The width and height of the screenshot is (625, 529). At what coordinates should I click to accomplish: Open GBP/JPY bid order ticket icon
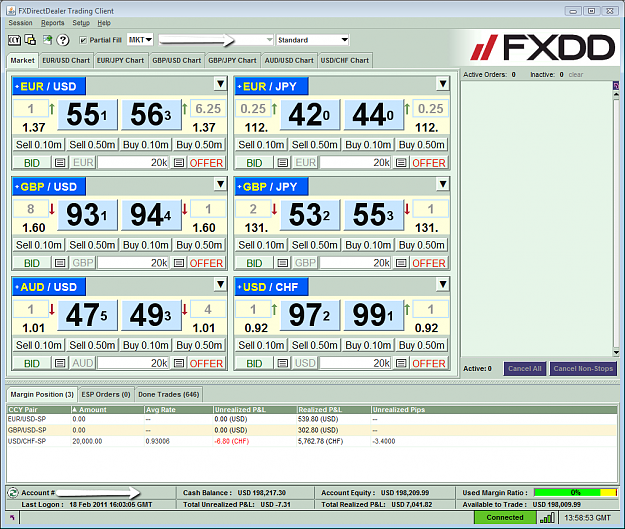283,263
